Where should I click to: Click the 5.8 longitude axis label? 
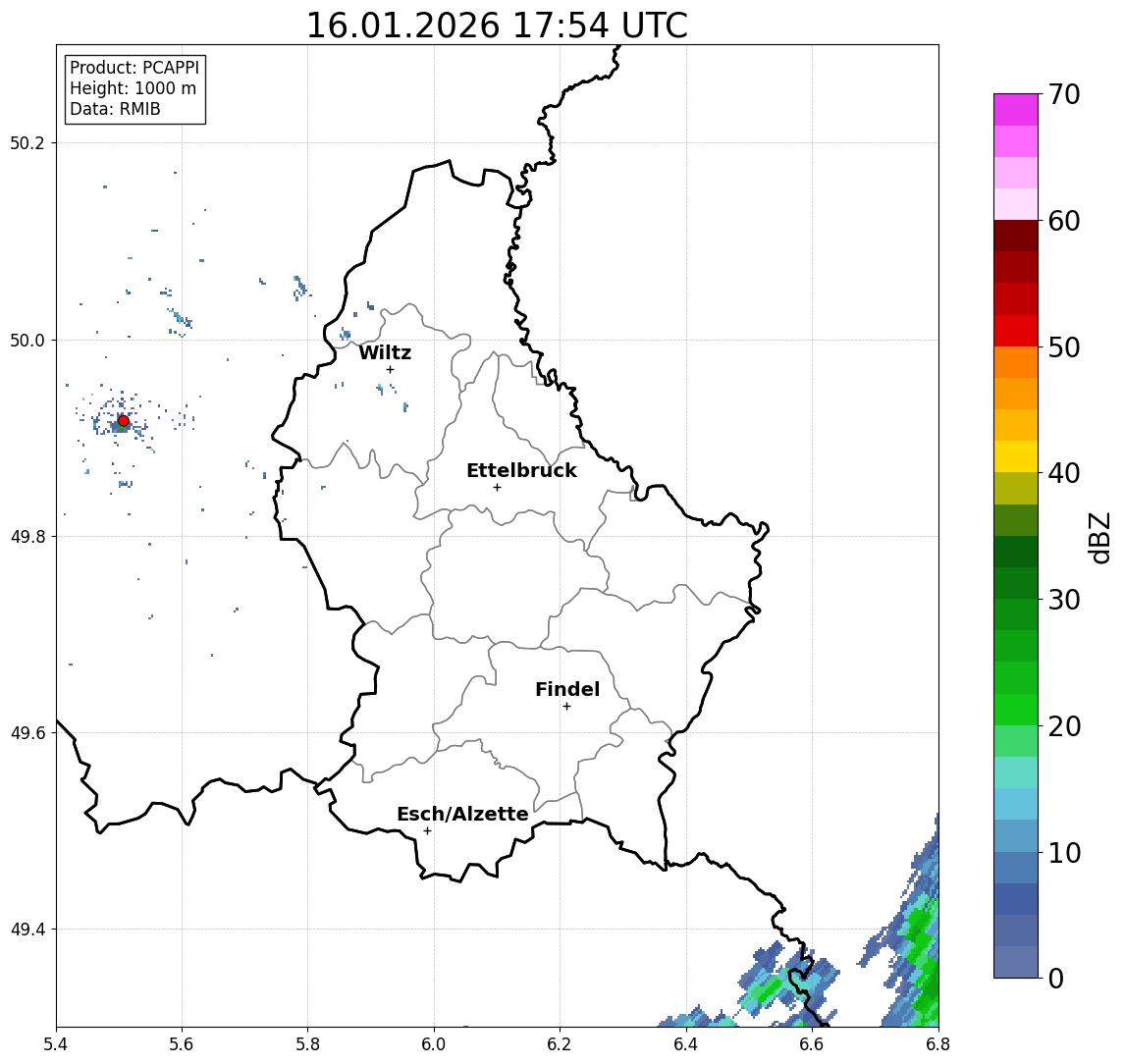coord(307,1044)
